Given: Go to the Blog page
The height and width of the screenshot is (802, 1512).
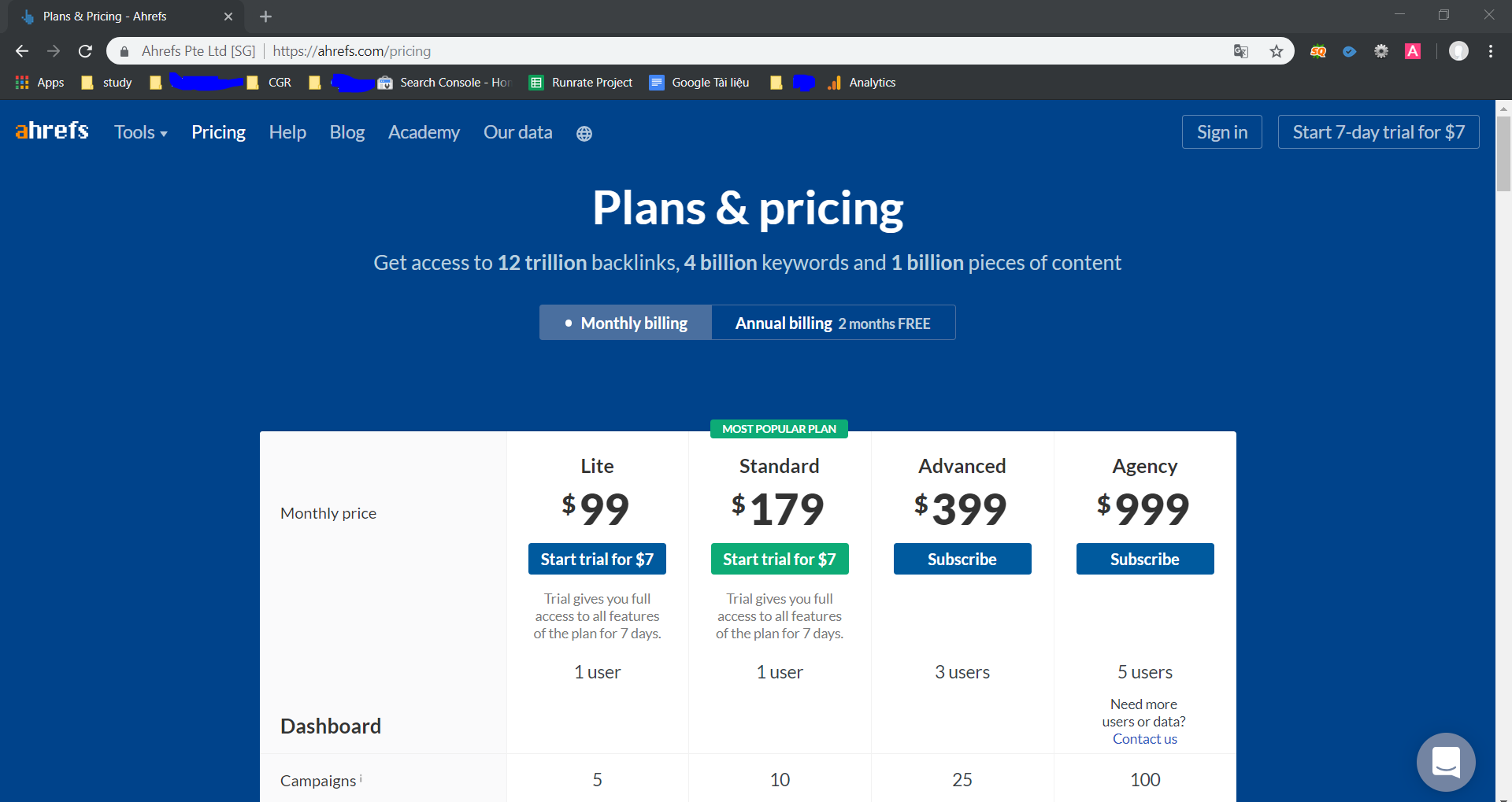Looking at the screenshot, I should (x=346, y=132).
